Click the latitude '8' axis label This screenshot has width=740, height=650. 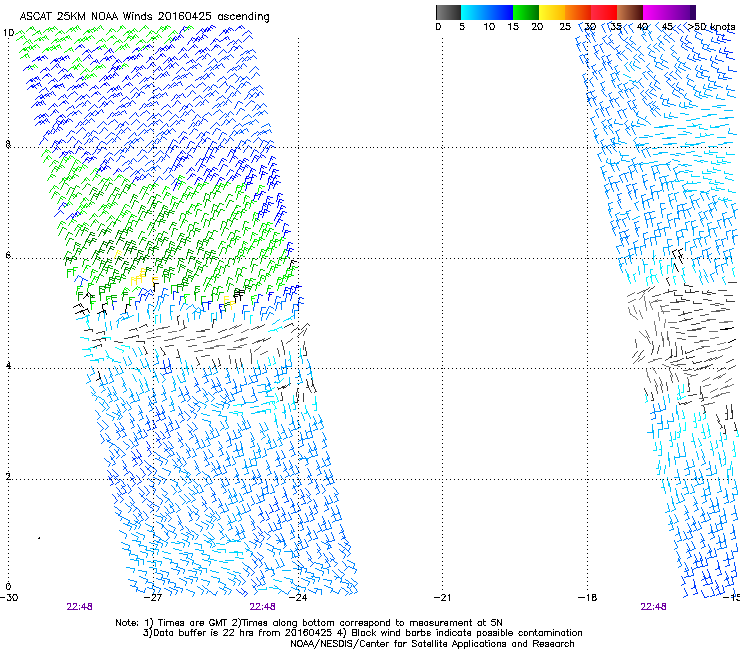tap(8, 144)
